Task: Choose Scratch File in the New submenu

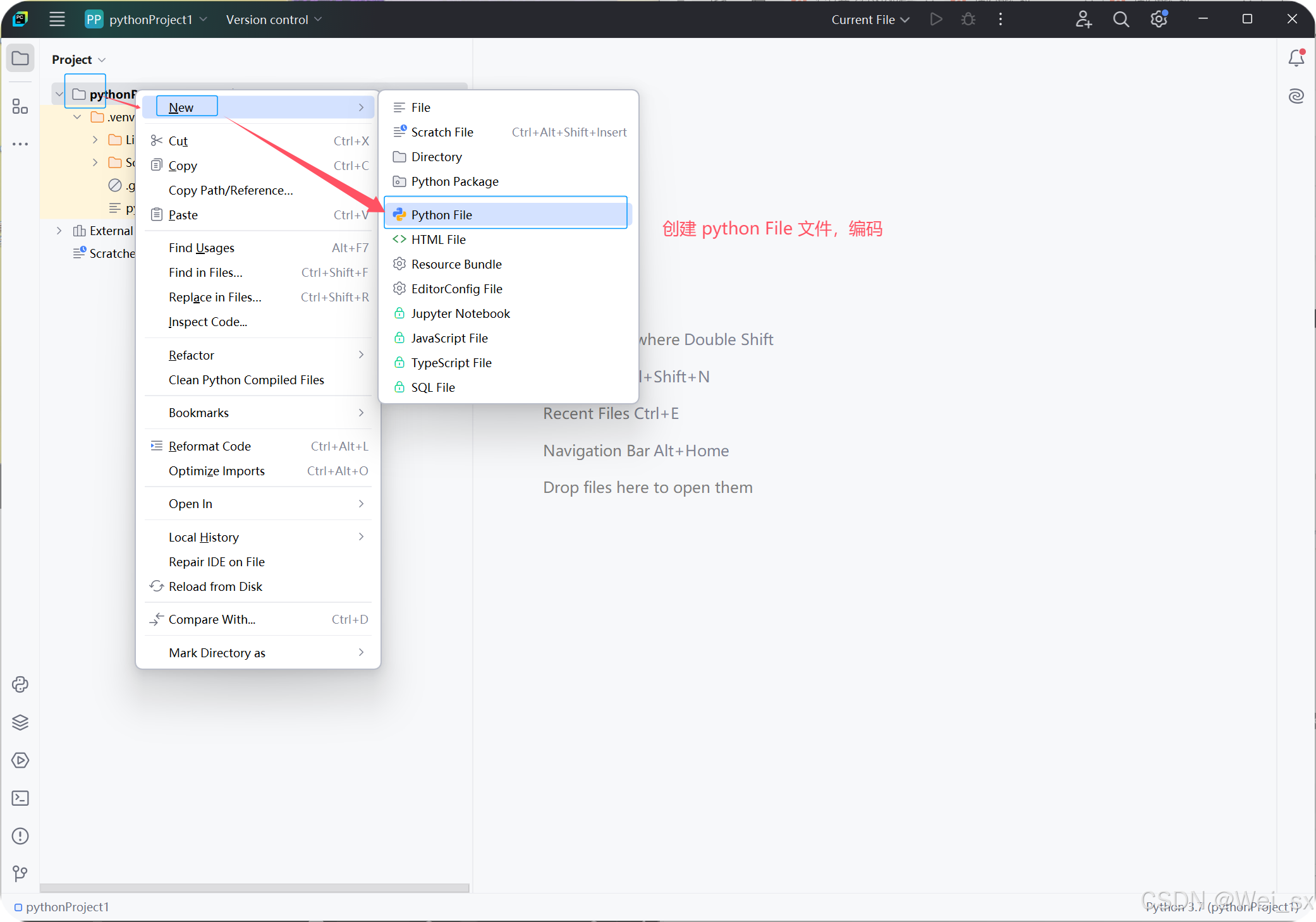Action: coord(442,131)
